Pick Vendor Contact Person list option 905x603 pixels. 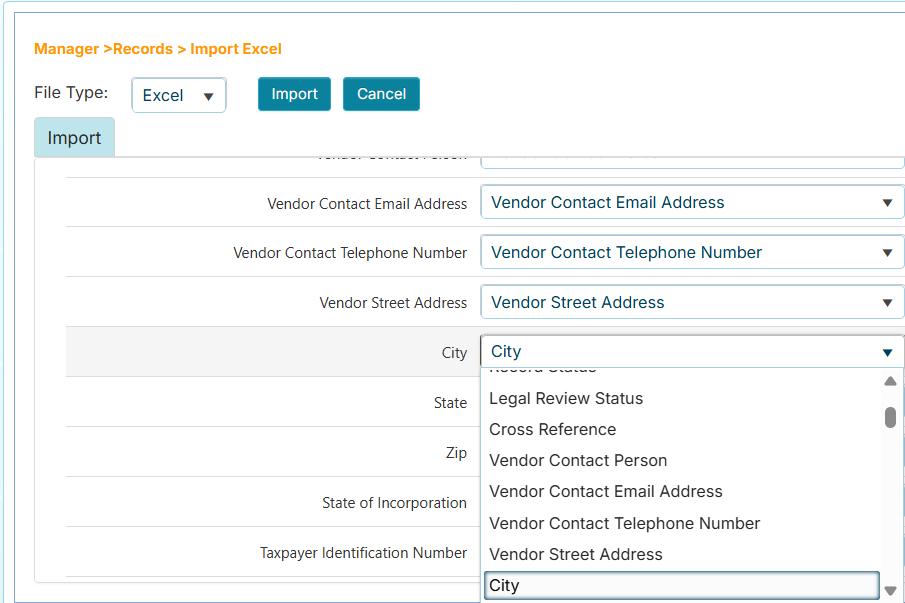[578, 460]
